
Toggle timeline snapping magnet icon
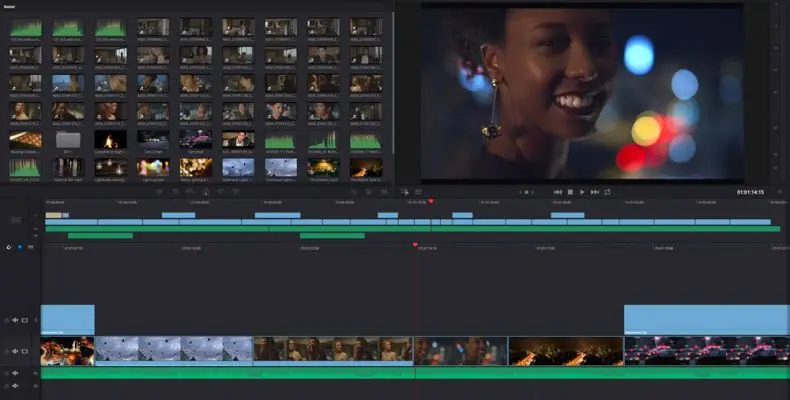9,247
